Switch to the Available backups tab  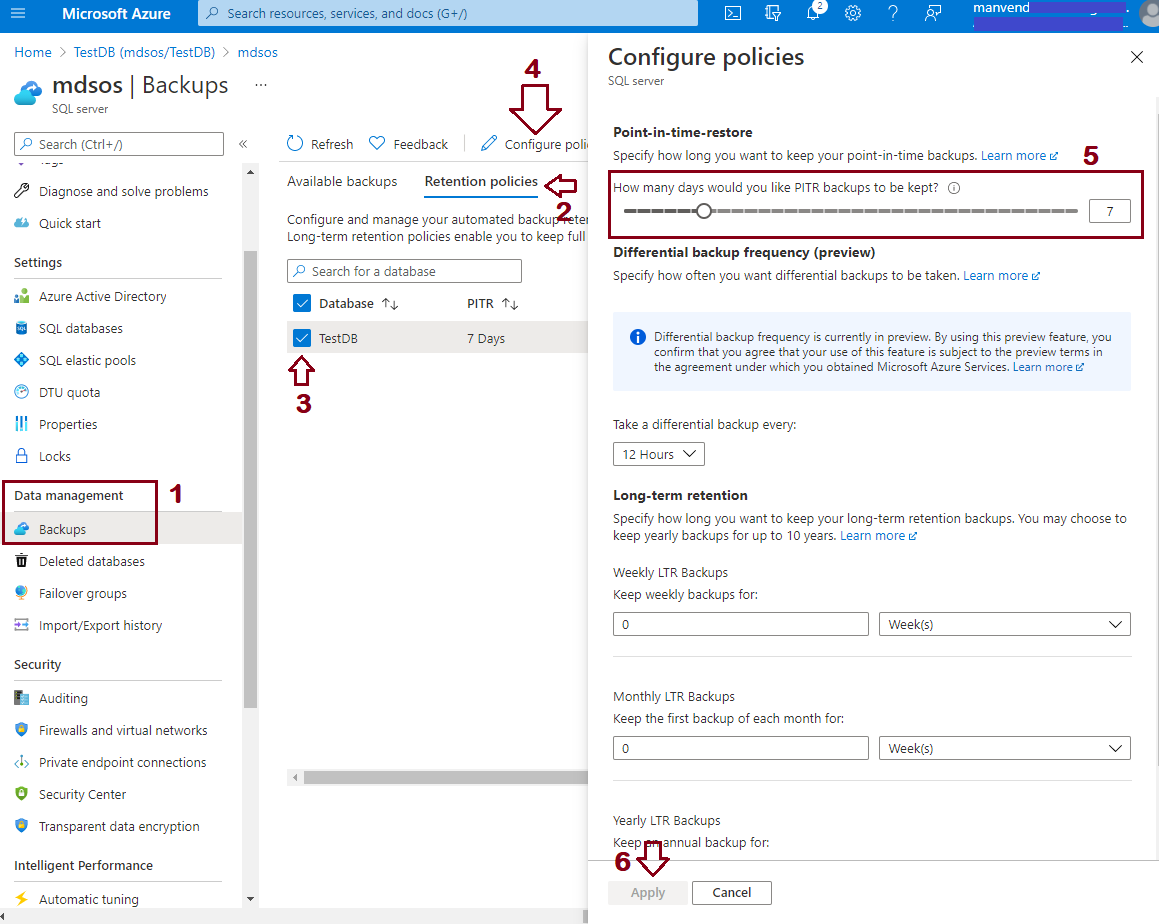click(342, 181)
